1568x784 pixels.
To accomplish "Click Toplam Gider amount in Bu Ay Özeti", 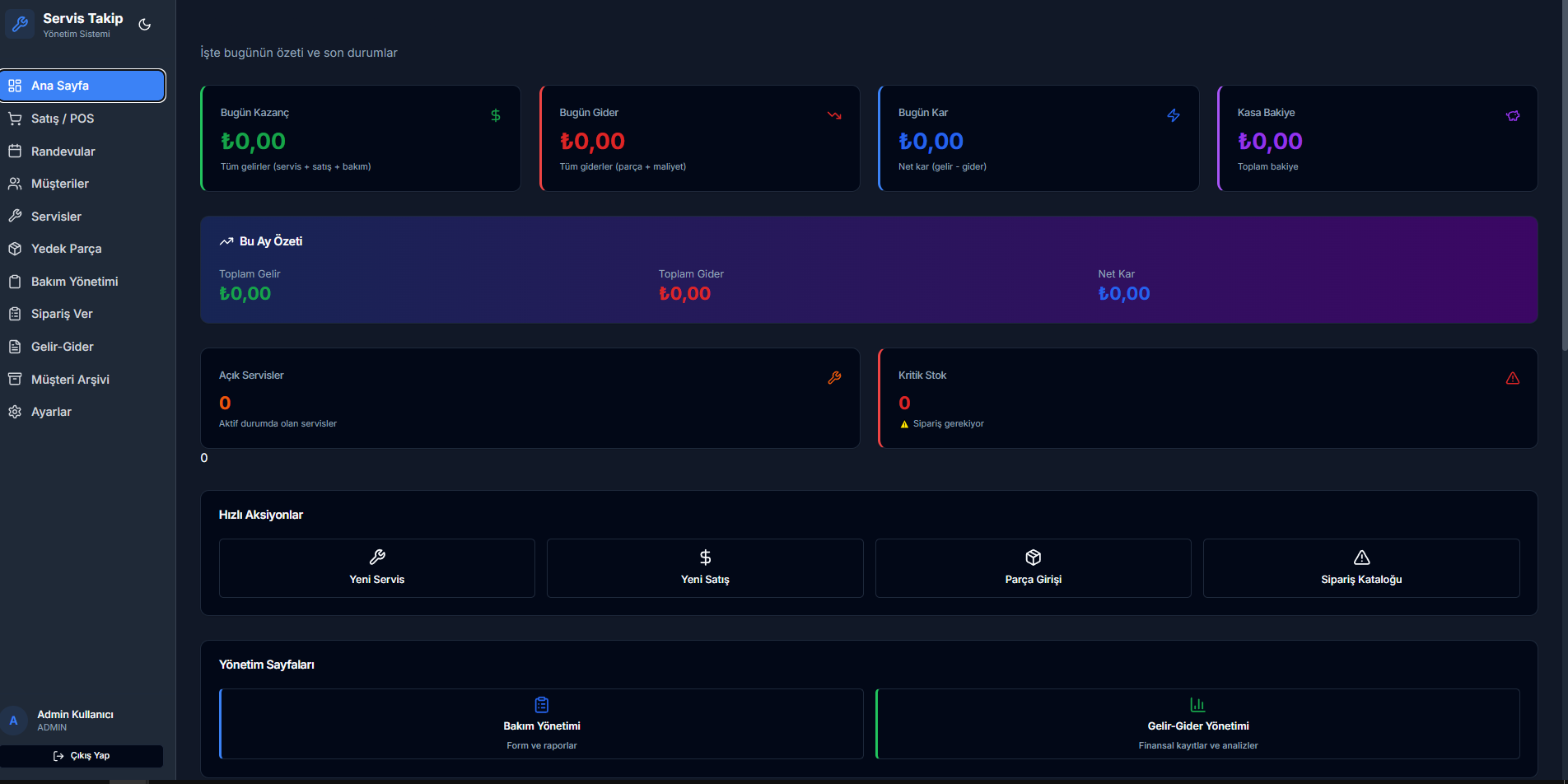I will point(684,294).
